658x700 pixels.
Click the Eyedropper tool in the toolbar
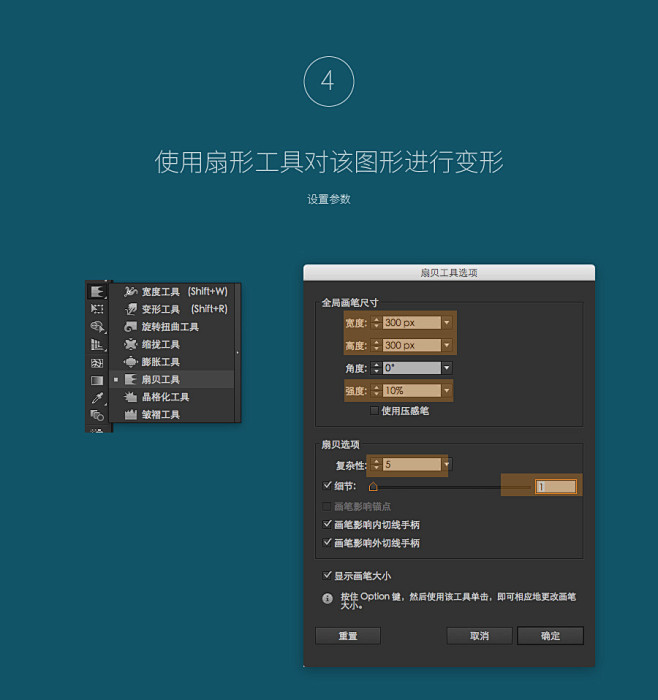(97, 398)
